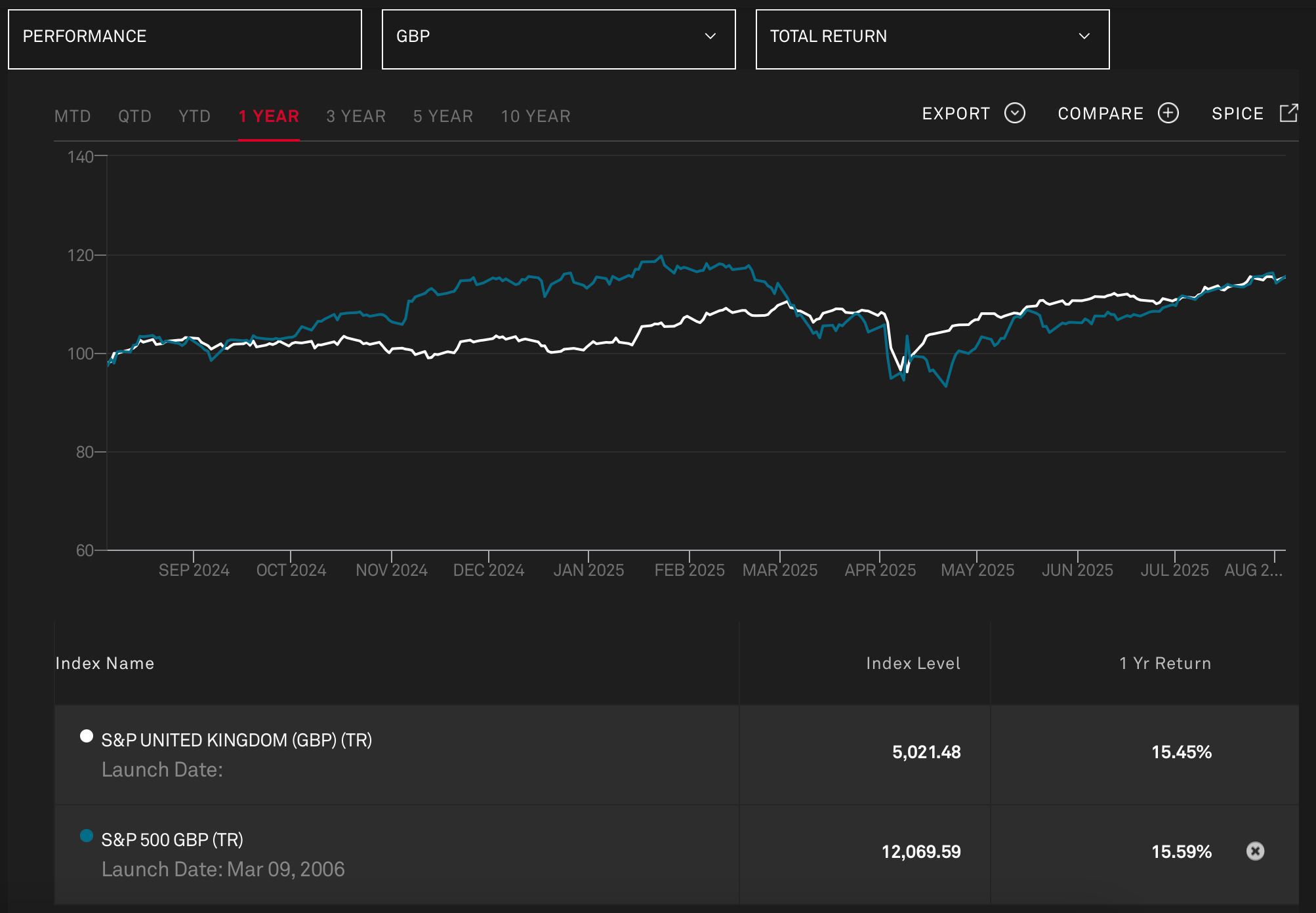
Task: Open the SPICE external link icon
Action: [x=1288, y=113]
